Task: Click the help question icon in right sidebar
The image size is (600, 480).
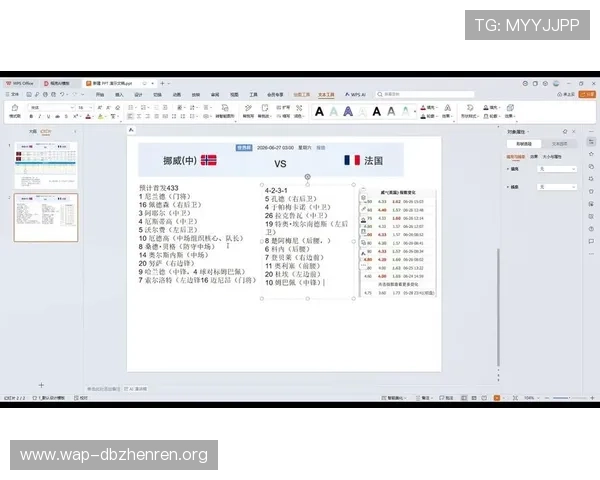Action: click(591, 229)
